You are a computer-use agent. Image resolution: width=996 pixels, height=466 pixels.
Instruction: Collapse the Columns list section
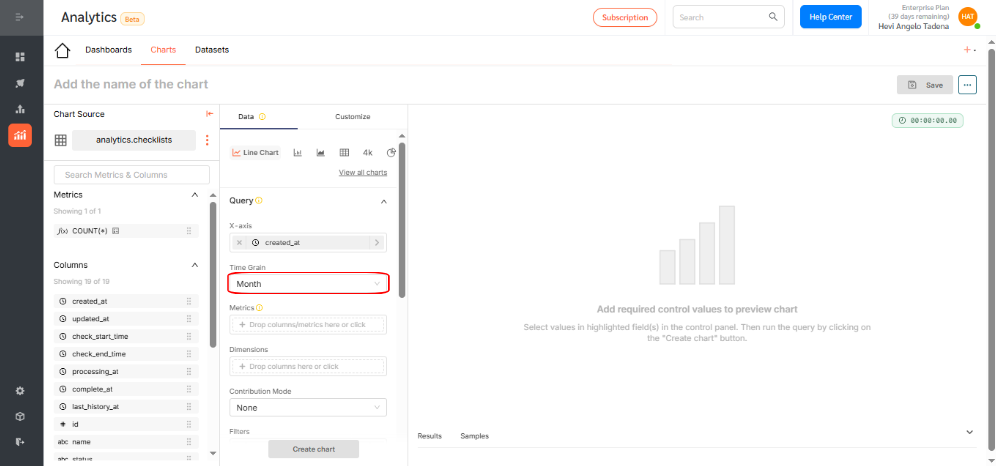tap(195, 265)
